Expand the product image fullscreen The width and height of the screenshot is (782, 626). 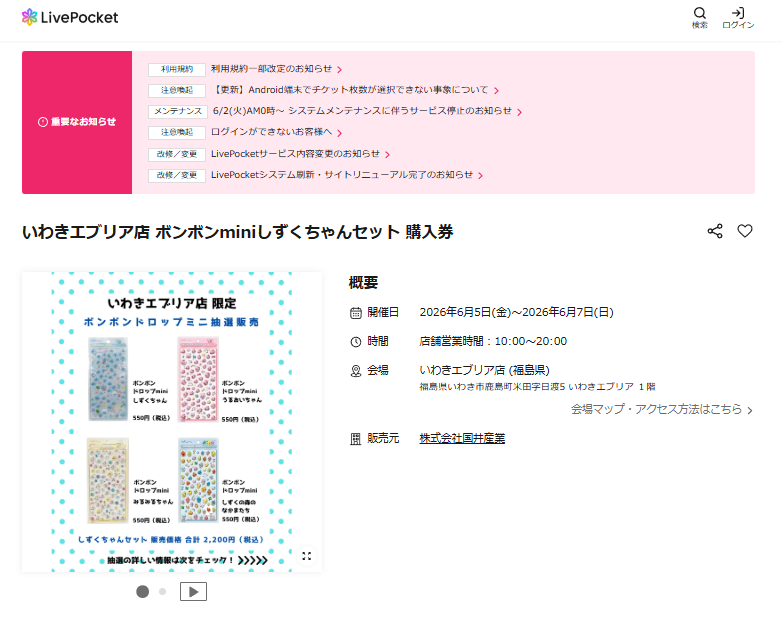click(x=307, y=556)
